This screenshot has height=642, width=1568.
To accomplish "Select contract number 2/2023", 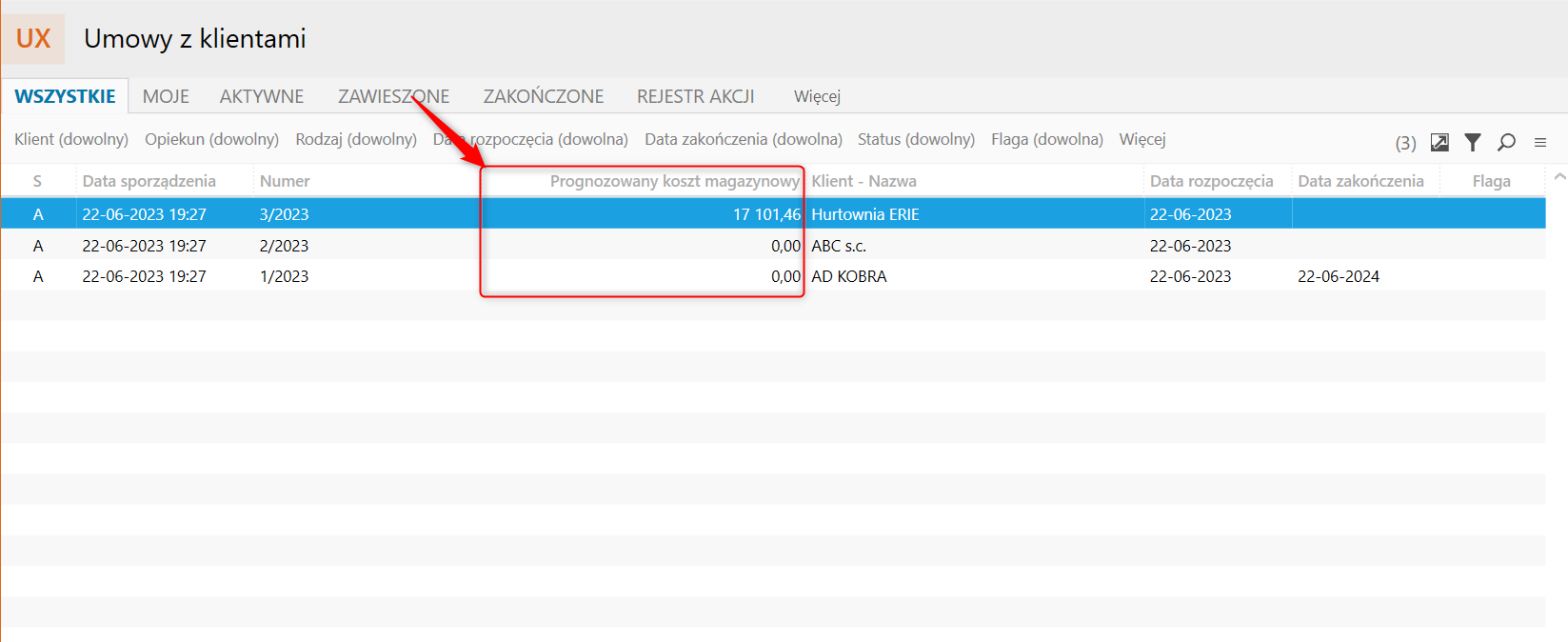I will (x=284, y=246).
